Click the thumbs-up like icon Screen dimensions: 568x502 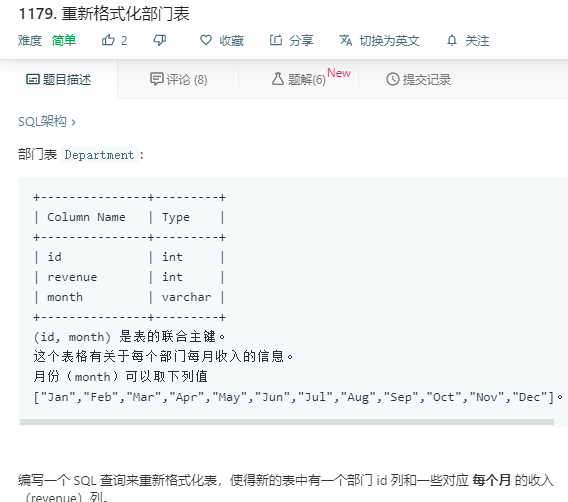(x=108, y=40)
